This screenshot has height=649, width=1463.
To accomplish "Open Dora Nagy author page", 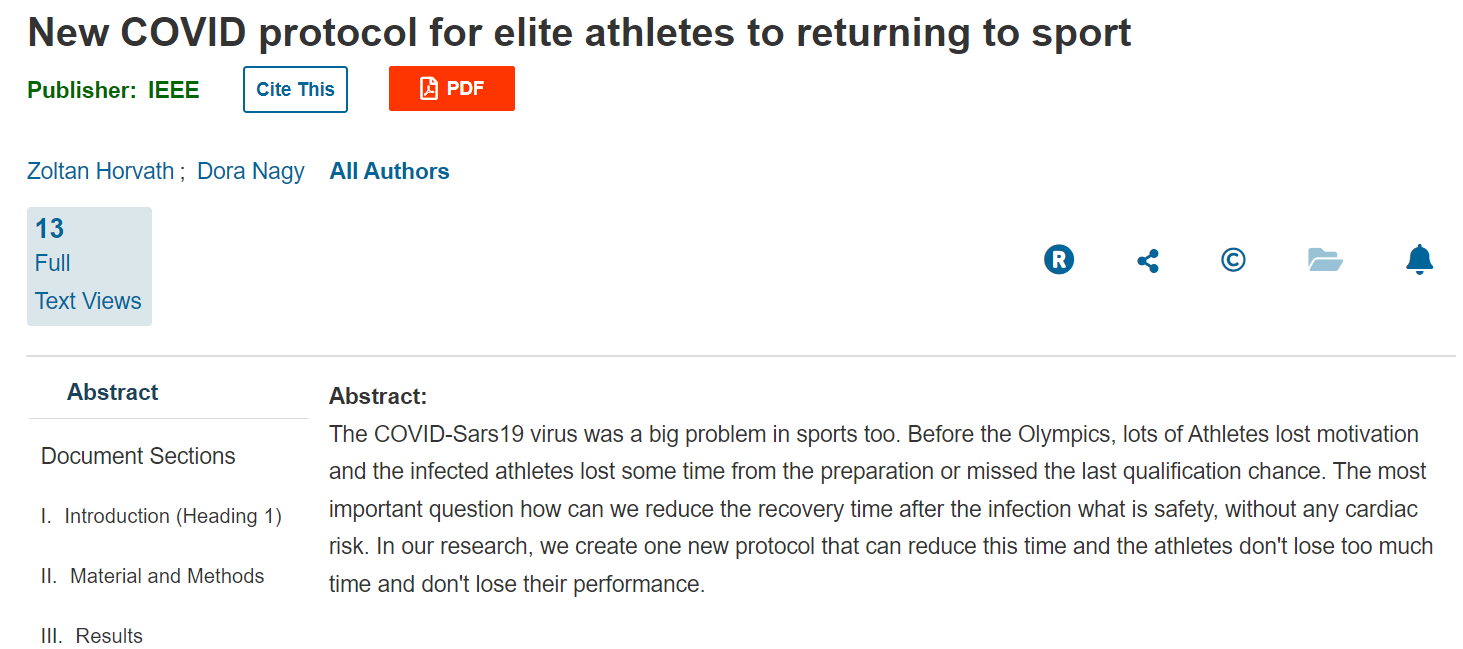I will 251,171.
